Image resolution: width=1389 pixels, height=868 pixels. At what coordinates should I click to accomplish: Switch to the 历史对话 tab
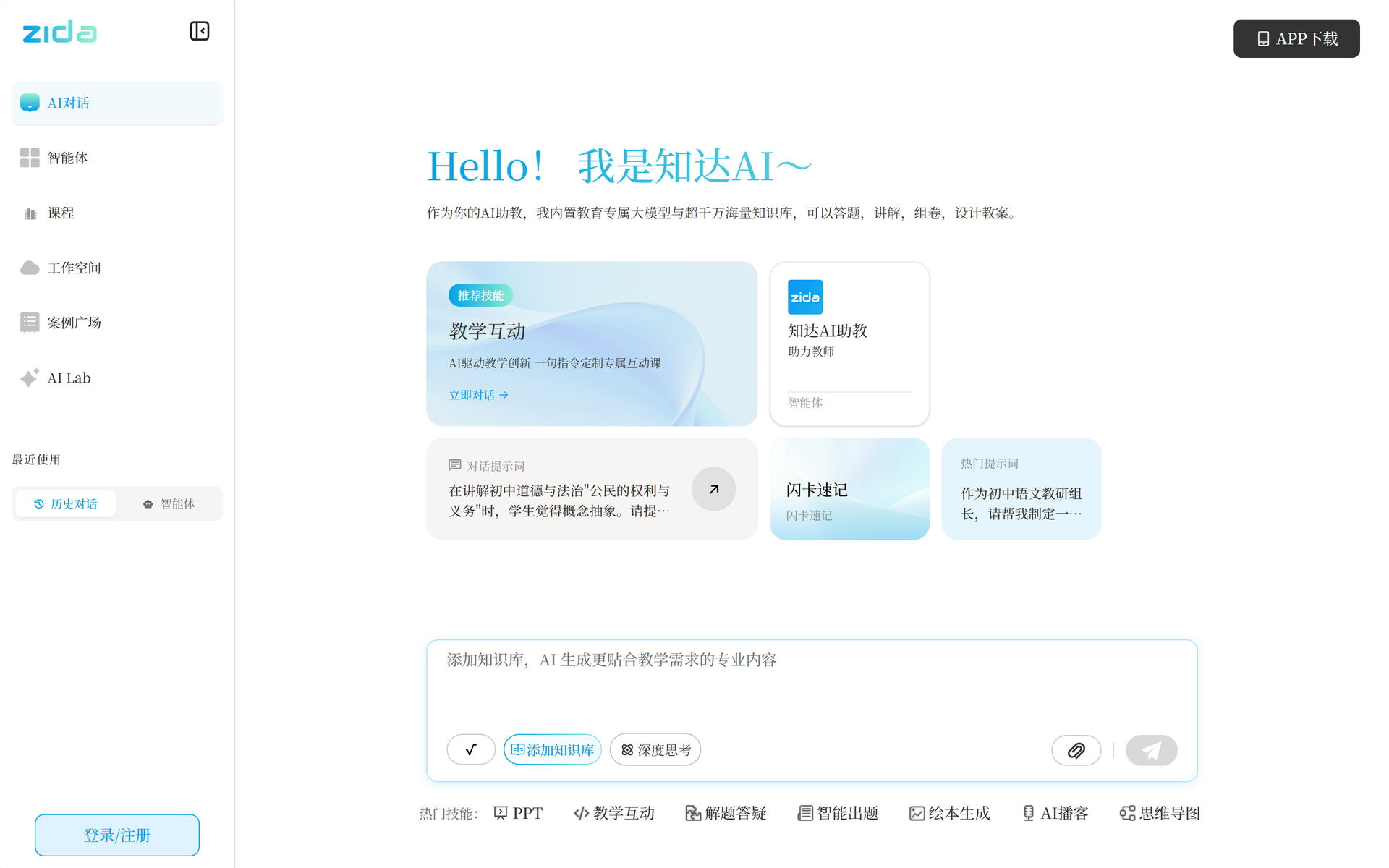pos(65,503)
